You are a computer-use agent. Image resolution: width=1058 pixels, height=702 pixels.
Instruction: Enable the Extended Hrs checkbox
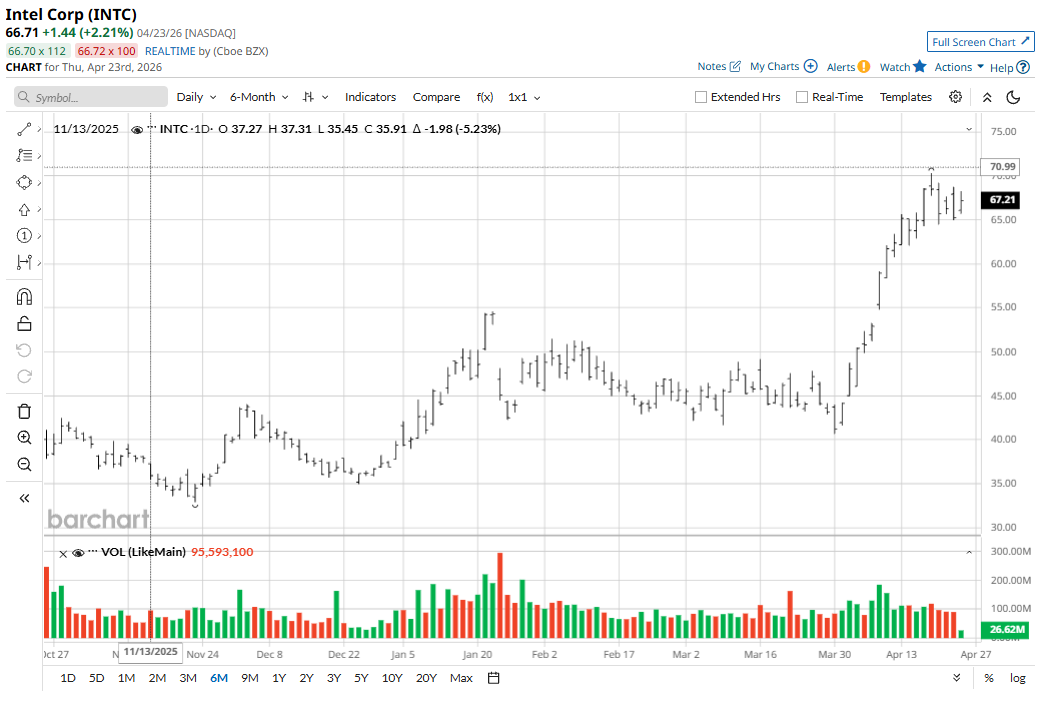[701, 97]
